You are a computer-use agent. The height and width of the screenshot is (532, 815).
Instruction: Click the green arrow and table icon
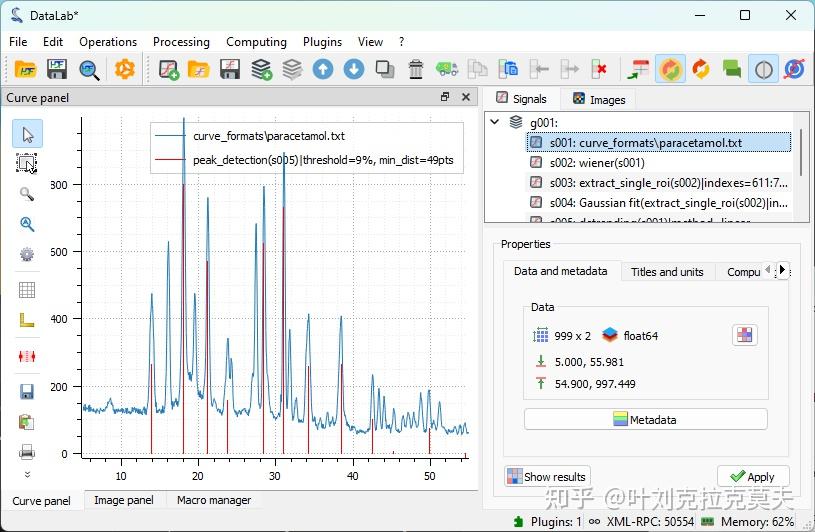pyautogui.click(x=638, y=69)
